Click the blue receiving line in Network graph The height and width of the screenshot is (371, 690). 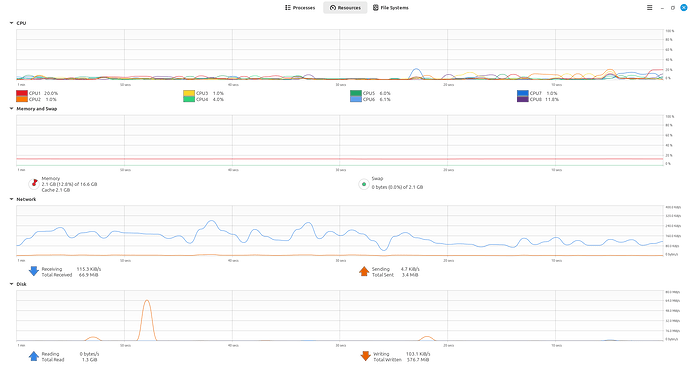pos(340,235)
